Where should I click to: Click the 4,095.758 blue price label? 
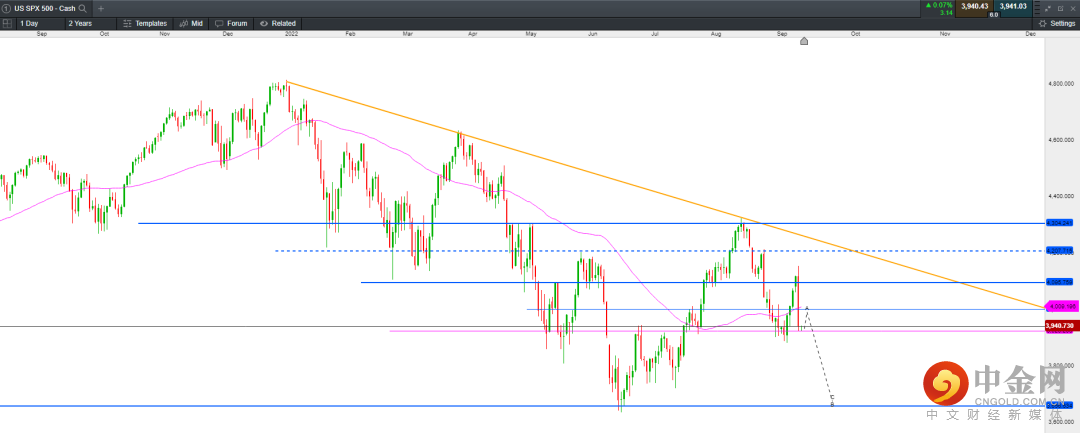(1059, 282)
